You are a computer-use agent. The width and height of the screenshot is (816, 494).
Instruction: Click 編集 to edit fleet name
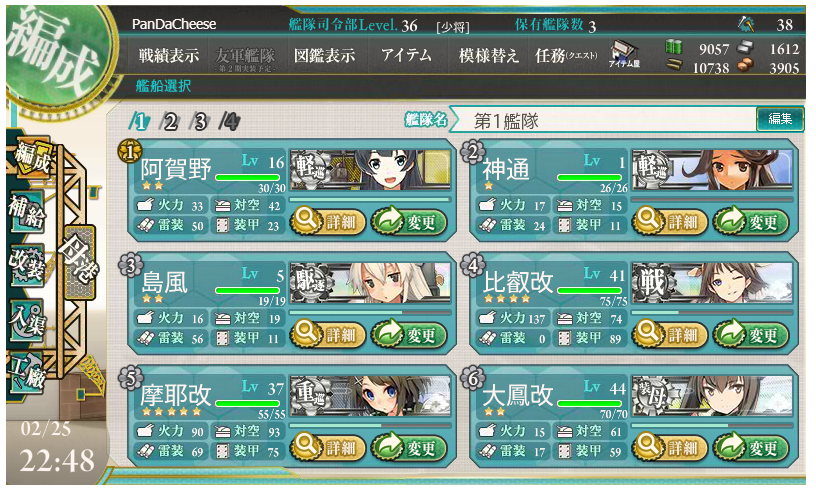780,119
